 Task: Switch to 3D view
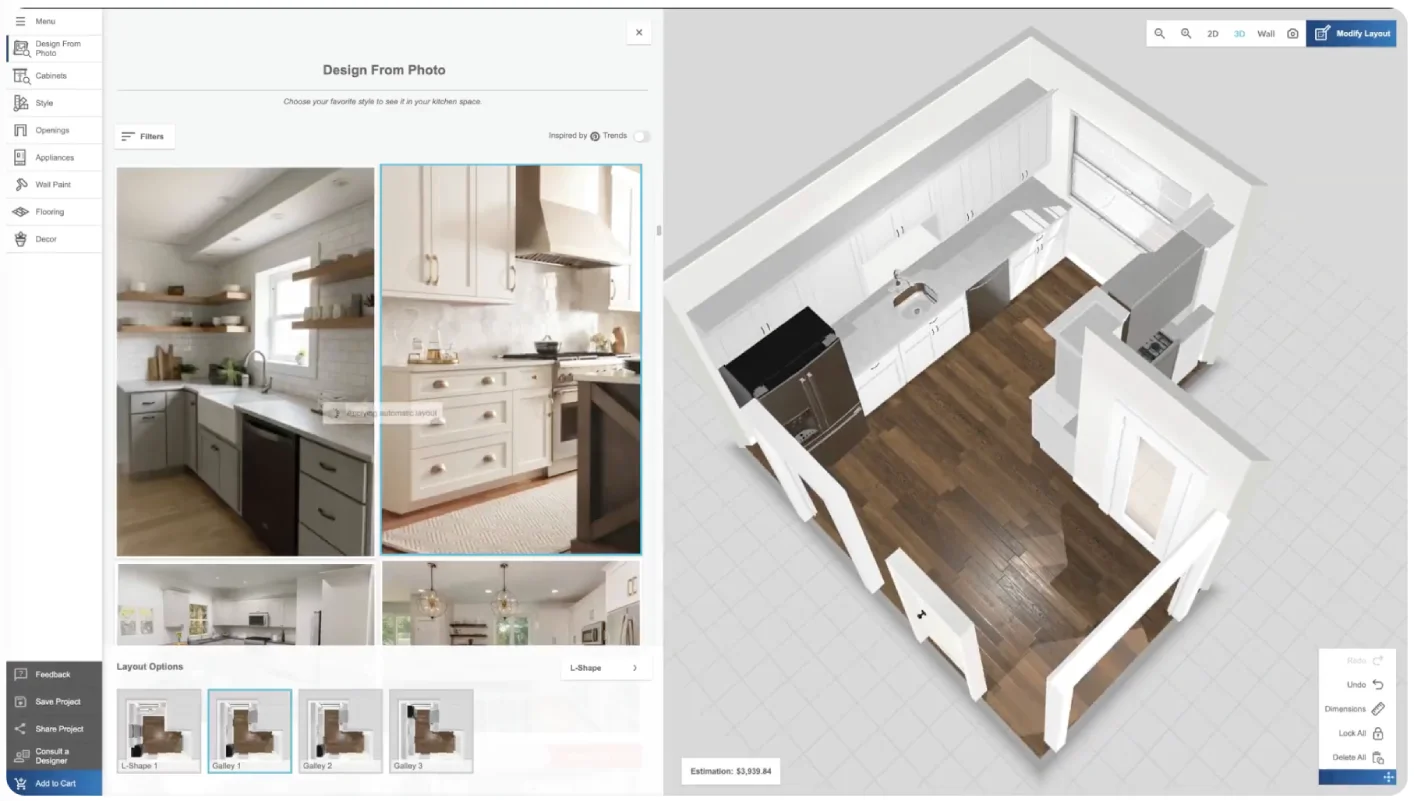[1239, 34]
